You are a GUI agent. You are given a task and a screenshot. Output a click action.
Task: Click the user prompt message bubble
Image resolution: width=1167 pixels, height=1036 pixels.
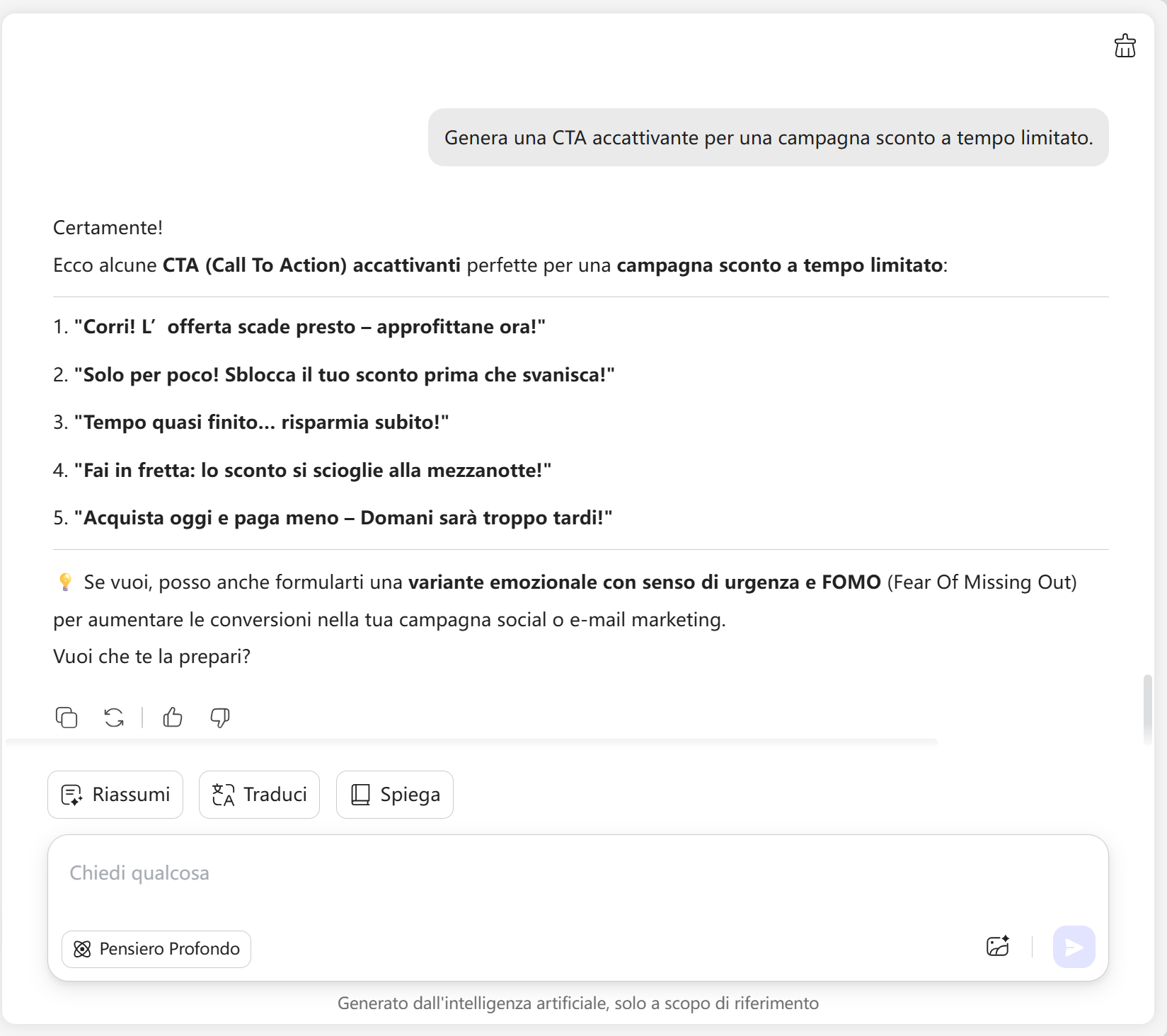point(768,137)
